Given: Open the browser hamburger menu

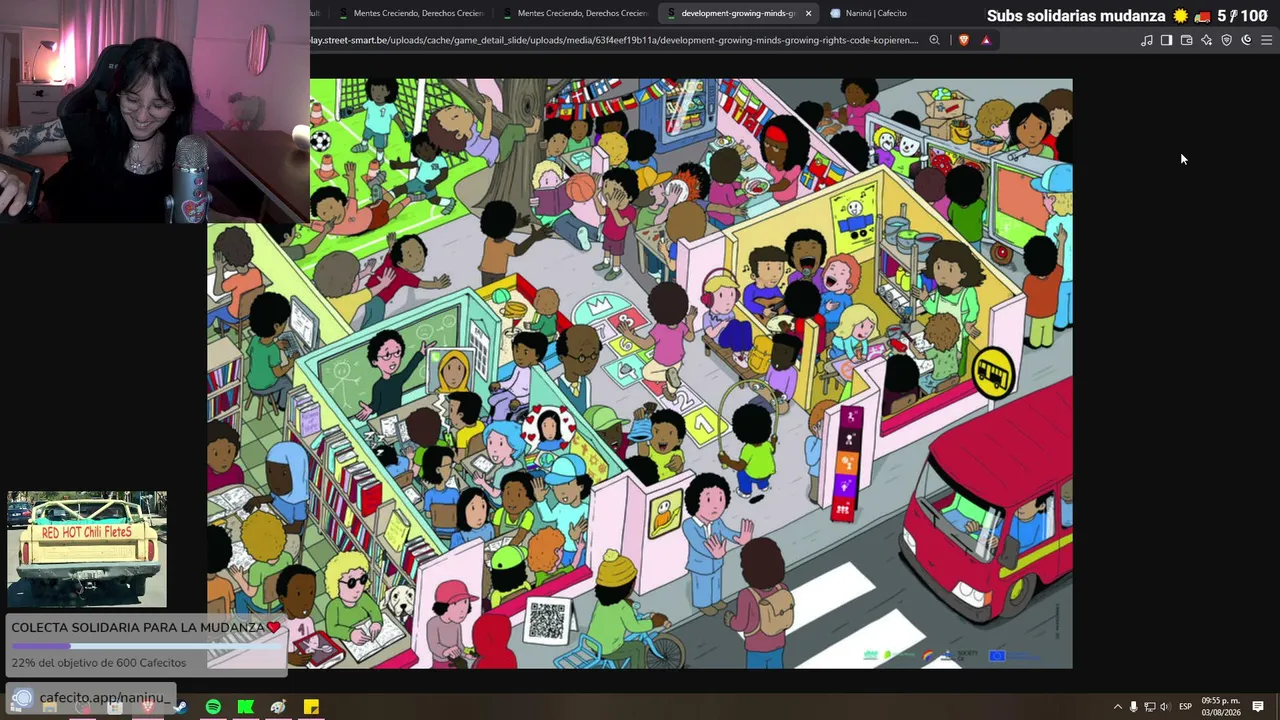Looking at the screenshot, I should pyautogui.click(x=1266, y=40).
